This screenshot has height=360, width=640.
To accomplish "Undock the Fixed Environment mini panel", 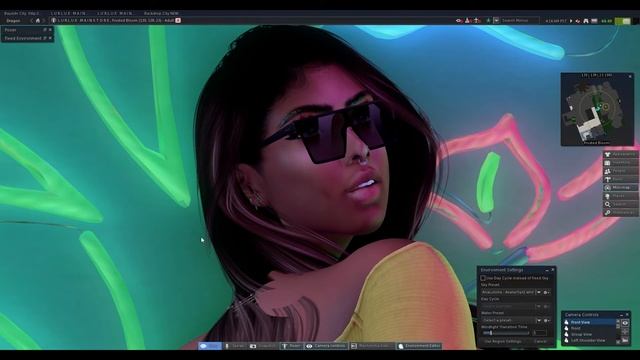I will click(x=45, y=38).
